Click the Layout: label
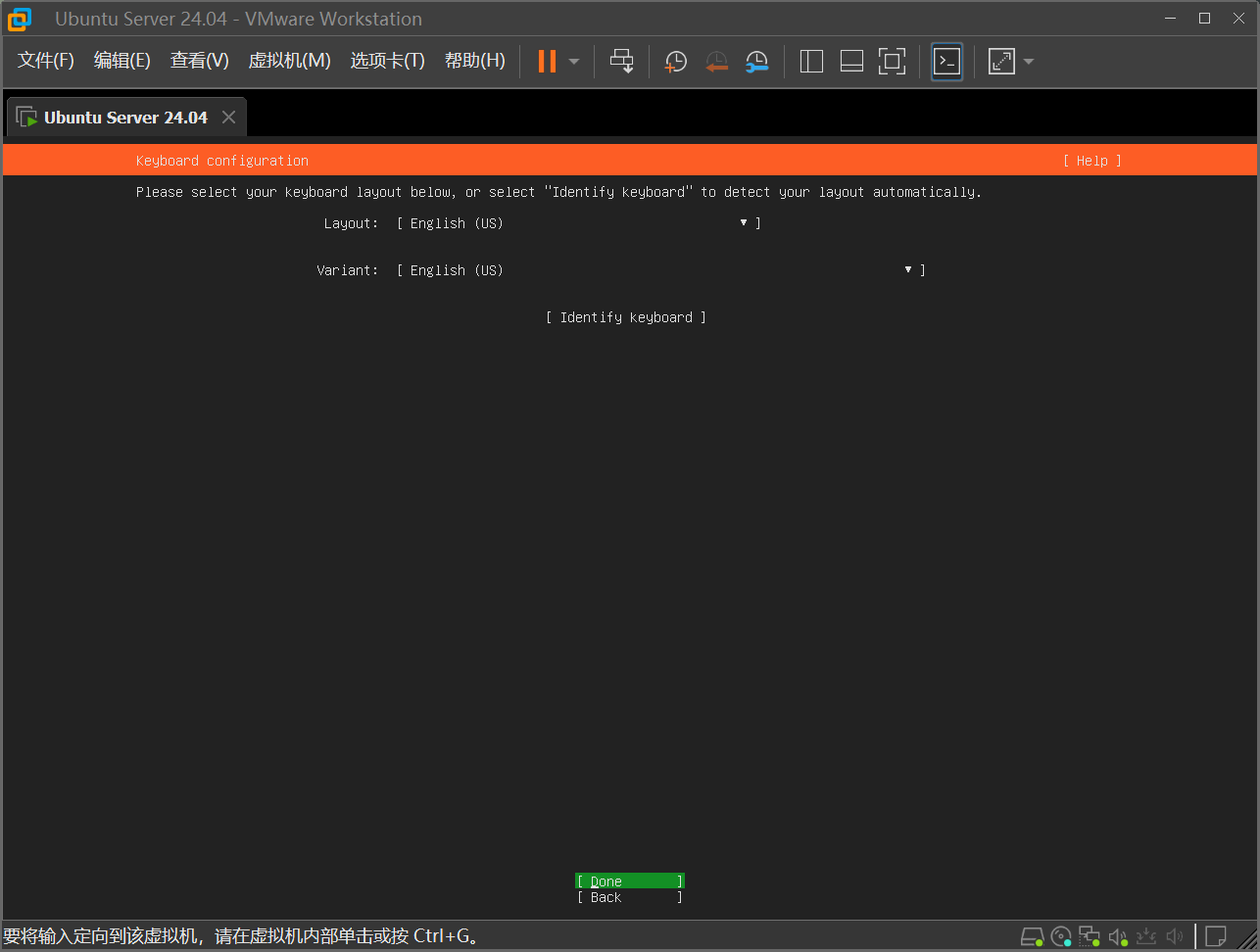Viewport: 1260px width, 952px height. 351,223
